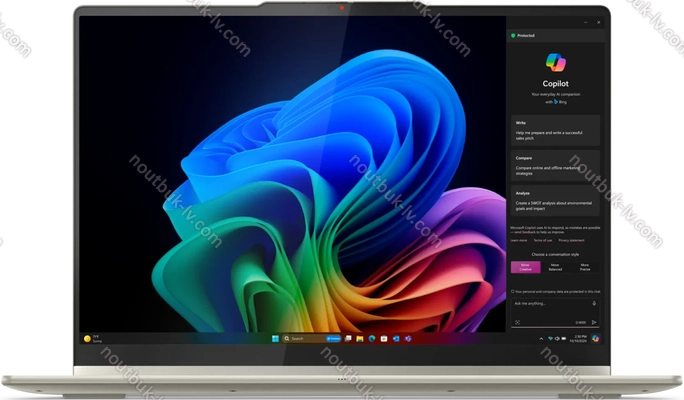Image resolution: width=684 pixels, height=400 pixels.
Task: Click the add screenshot icon in Copilot
Action: coord(517,322)
